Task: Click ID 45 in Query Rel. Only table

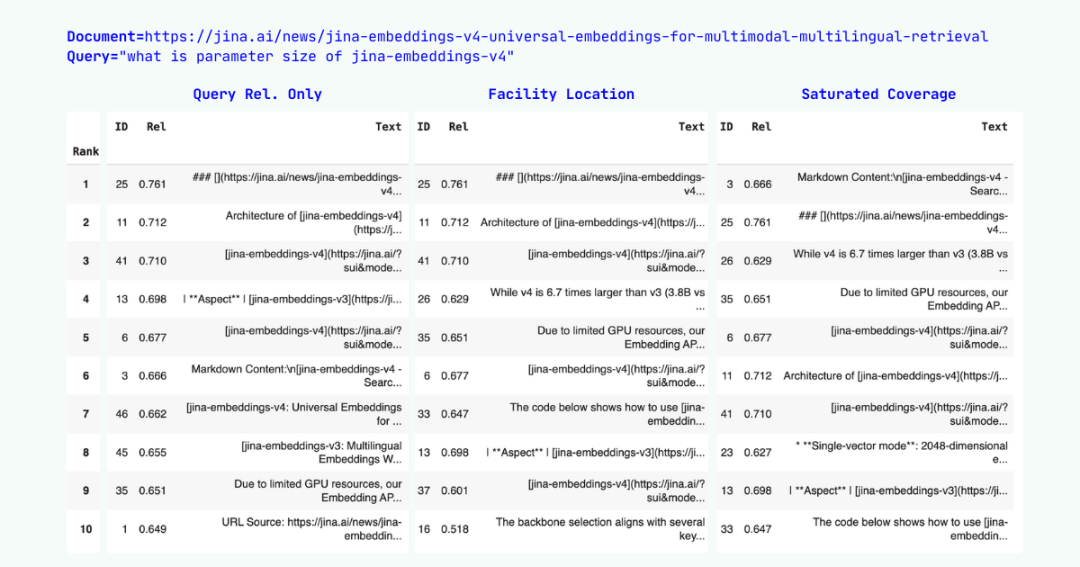Action: coord(121,453)
